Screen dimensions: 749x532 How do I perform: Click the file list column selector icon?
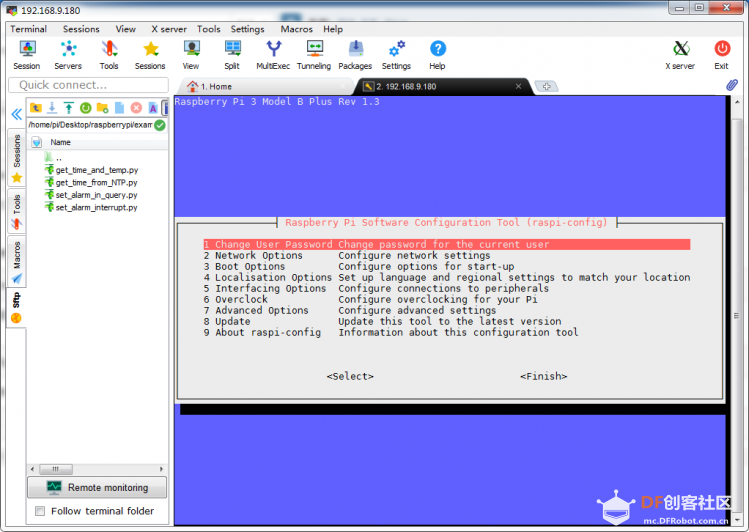click(x=36, y=142)
